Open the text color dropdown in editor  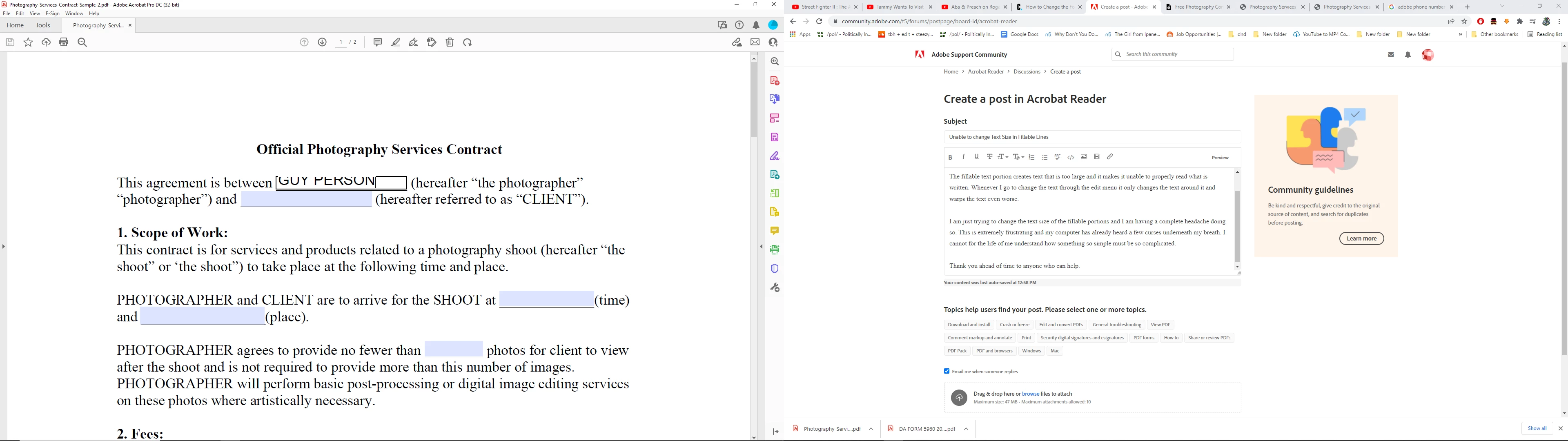1019,157
